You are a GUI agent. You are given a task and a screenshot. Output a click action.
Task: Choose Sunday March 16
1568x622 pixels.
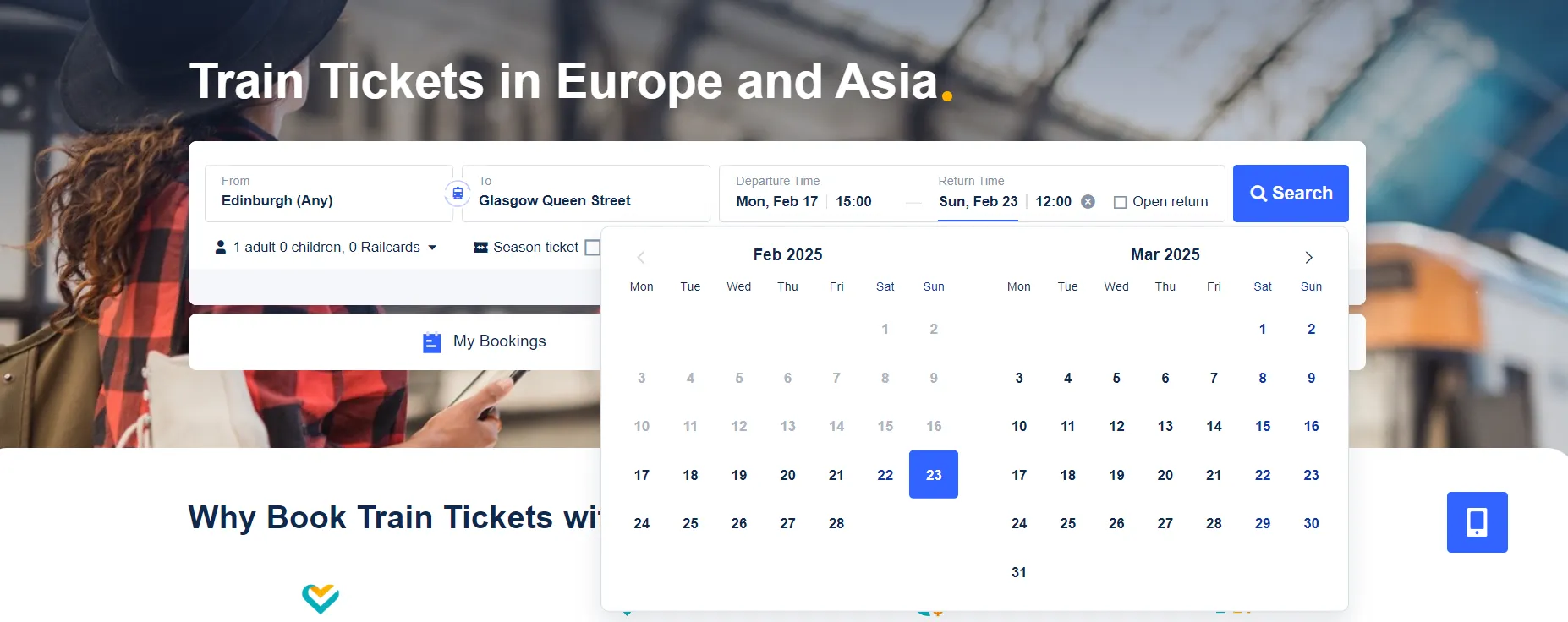point(1312,426)
